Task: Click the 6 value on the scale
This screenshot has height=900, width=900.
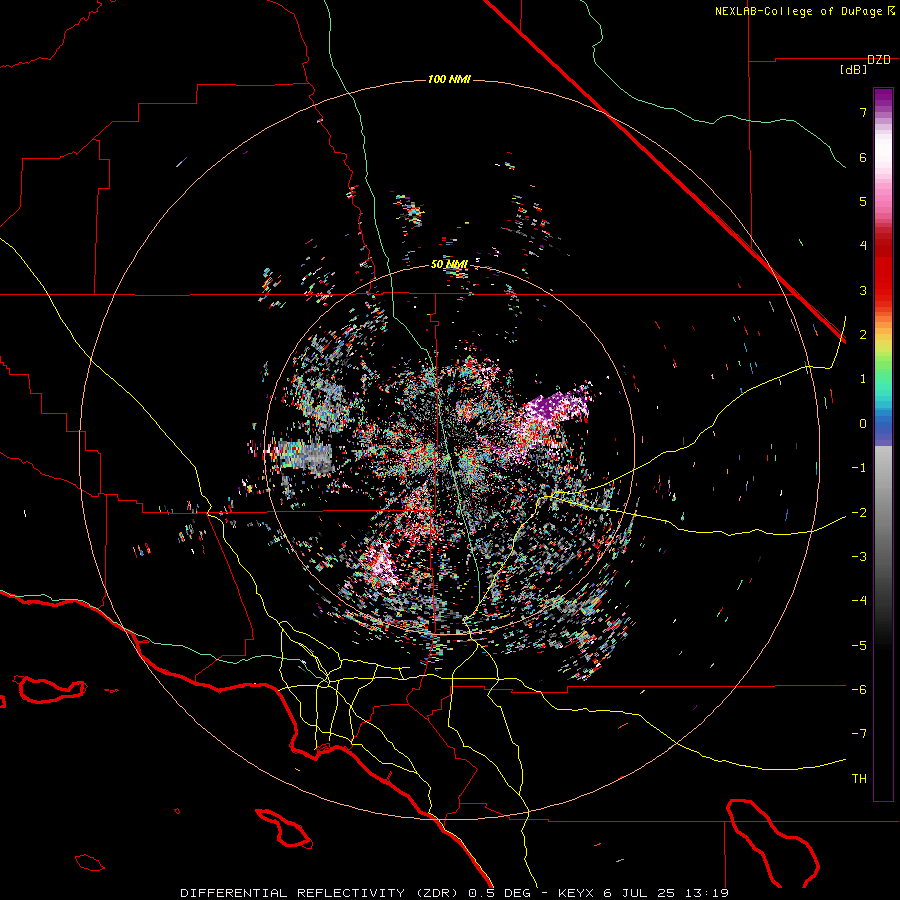Action: point(863,157)
